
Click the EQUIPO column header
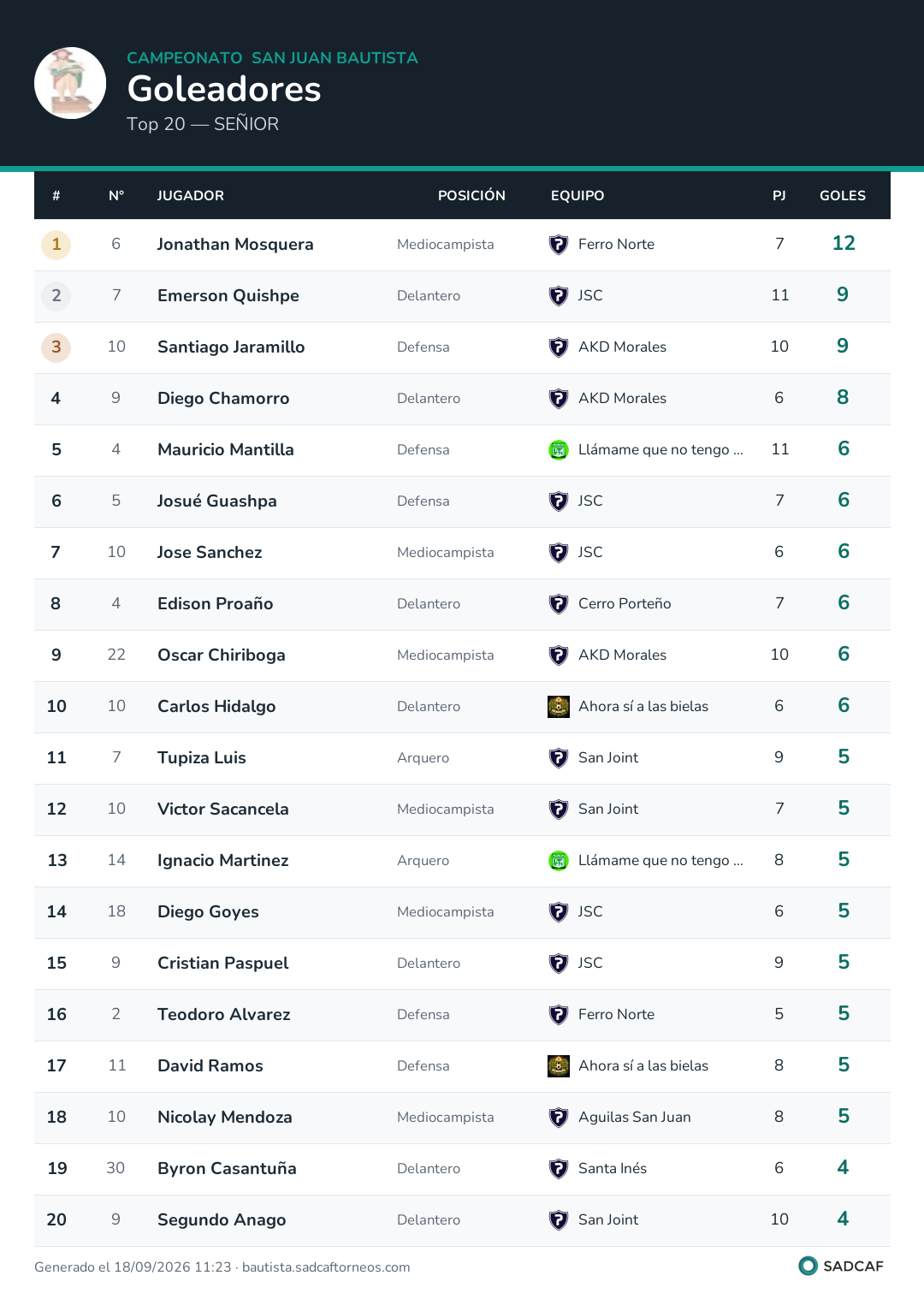pos(577,196)
